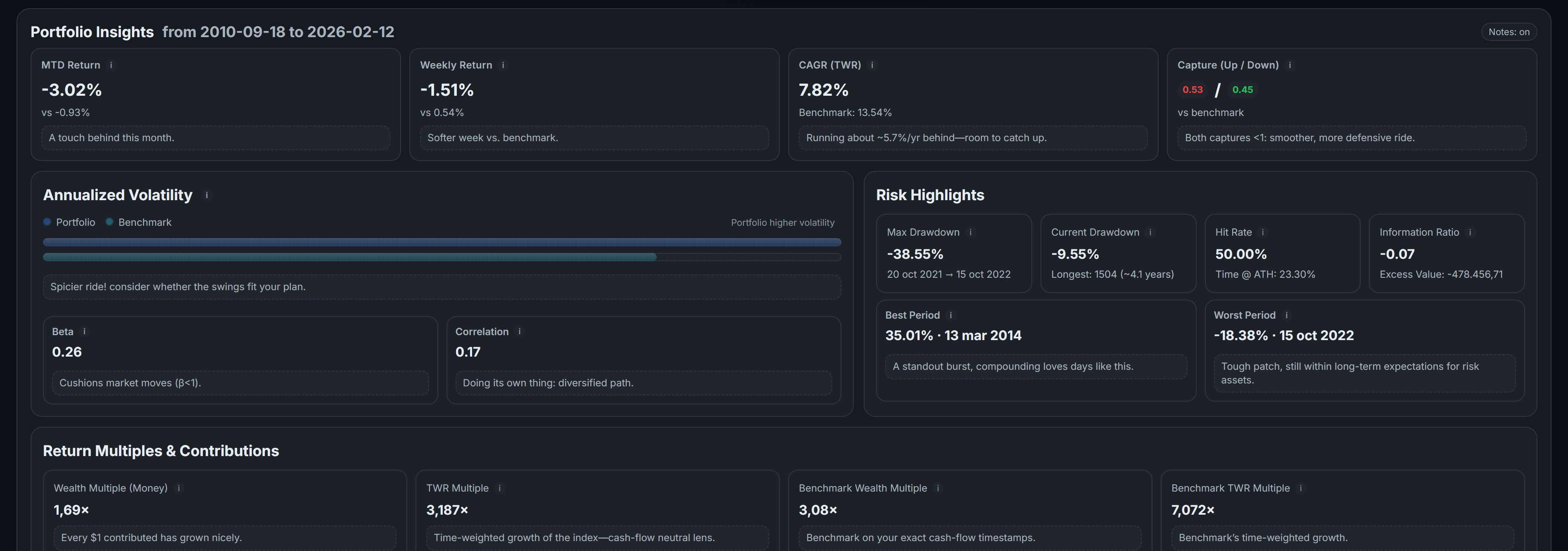
Task: Click the TWR Multiple info icon
Action: [x=499, y=488]
